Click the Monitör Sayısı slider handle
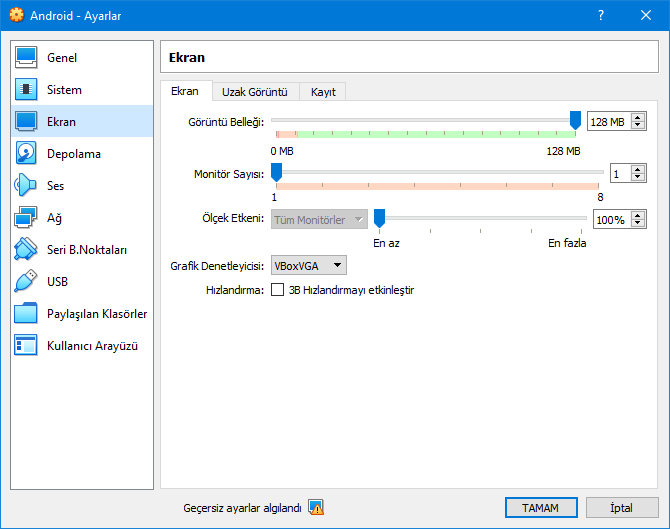This screenshot has width=670, height=529. coord(276,172)
